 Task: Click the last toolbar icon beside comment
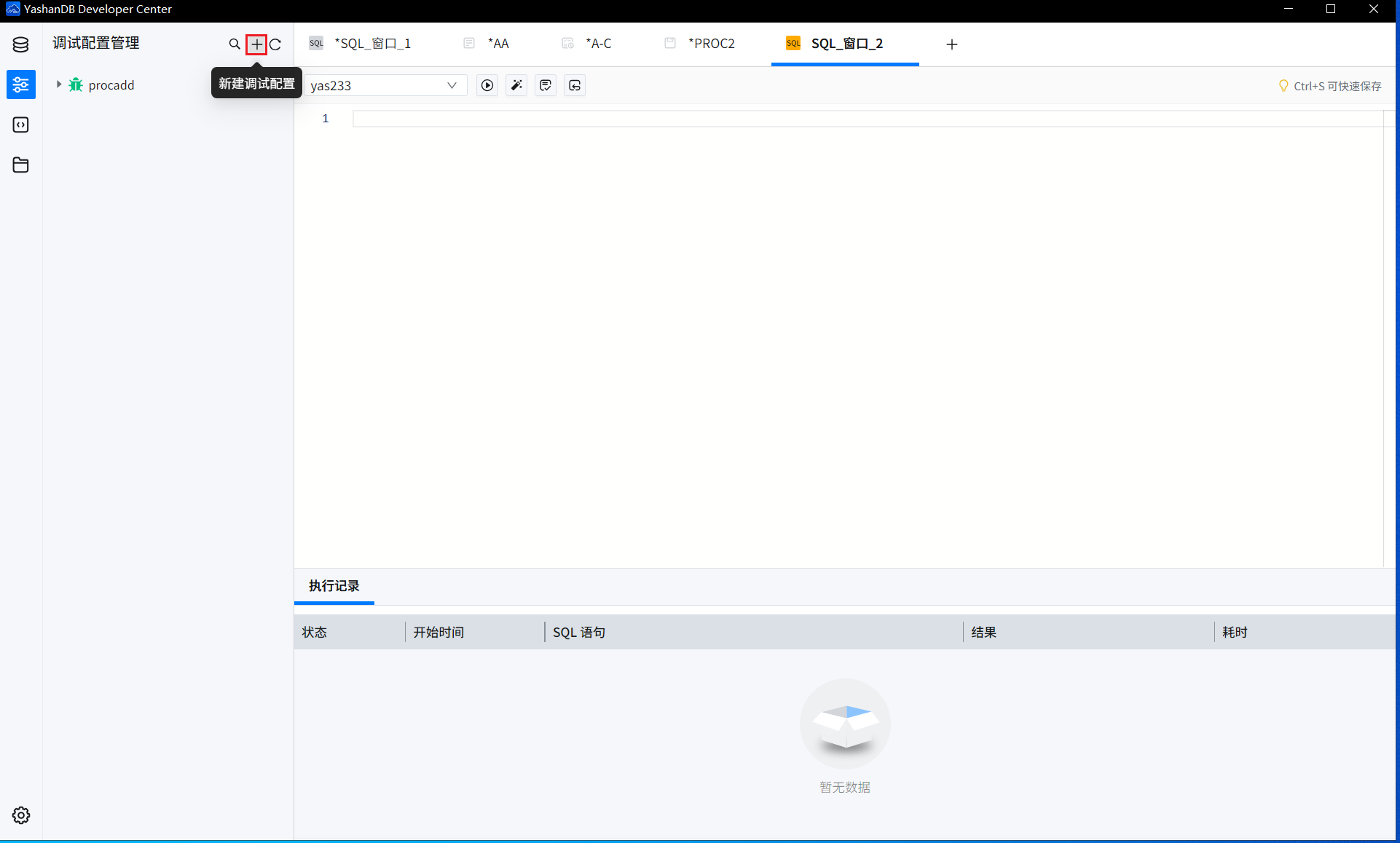coord(575,85)
